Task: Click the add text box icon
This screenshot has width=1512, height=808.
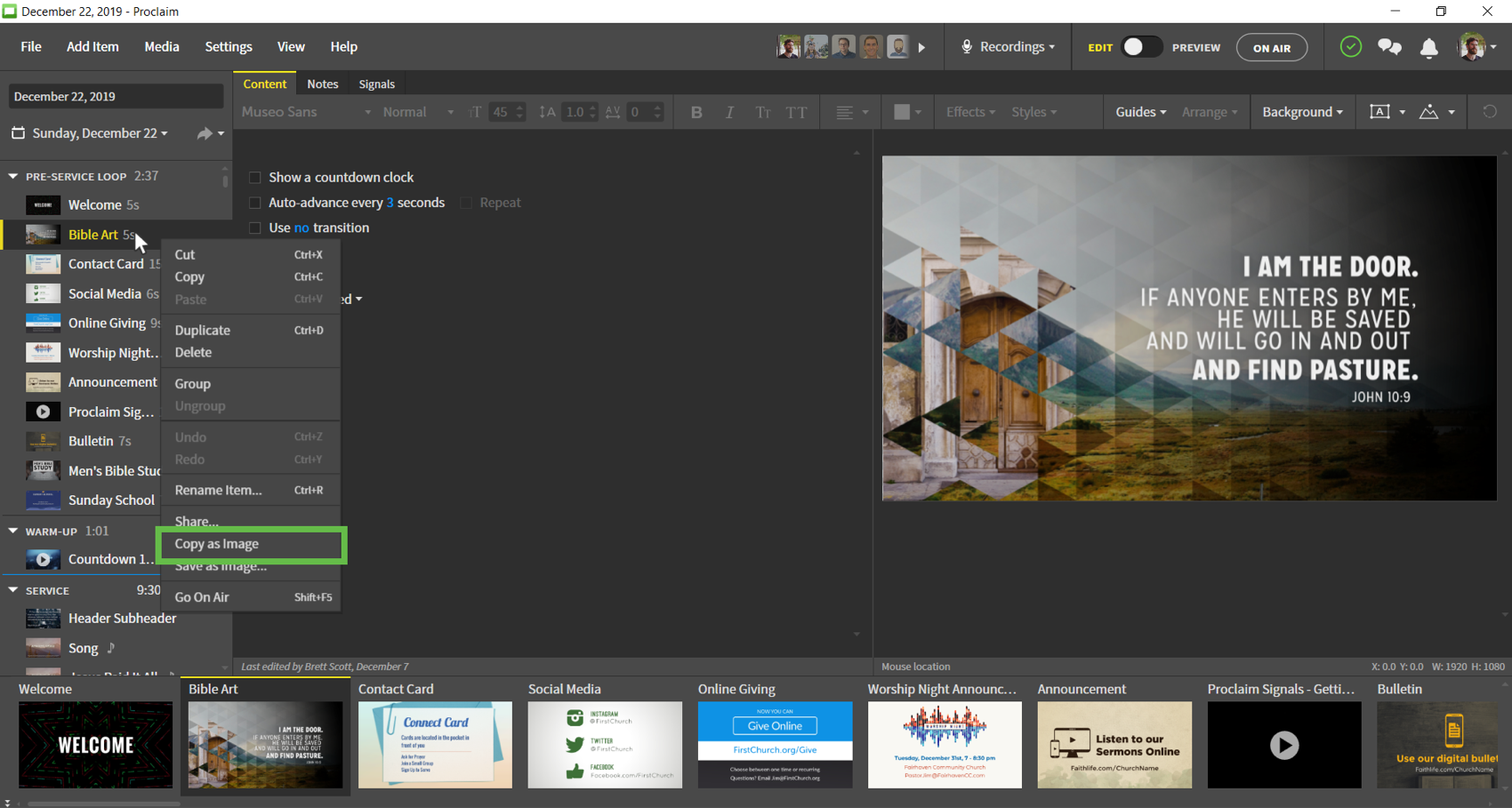Action: pos(1379,112)
